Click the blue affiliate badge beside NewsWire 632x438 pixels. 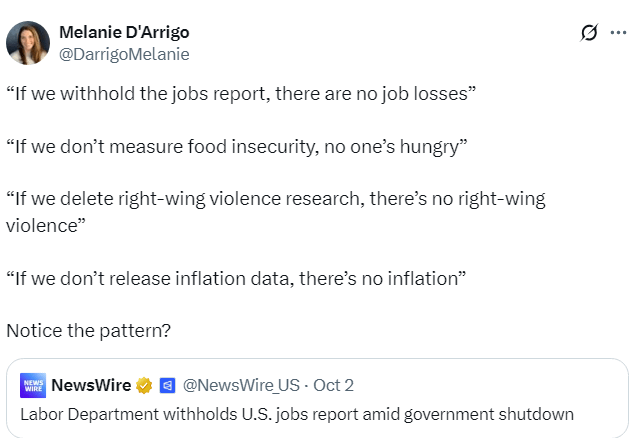point(167,385)
